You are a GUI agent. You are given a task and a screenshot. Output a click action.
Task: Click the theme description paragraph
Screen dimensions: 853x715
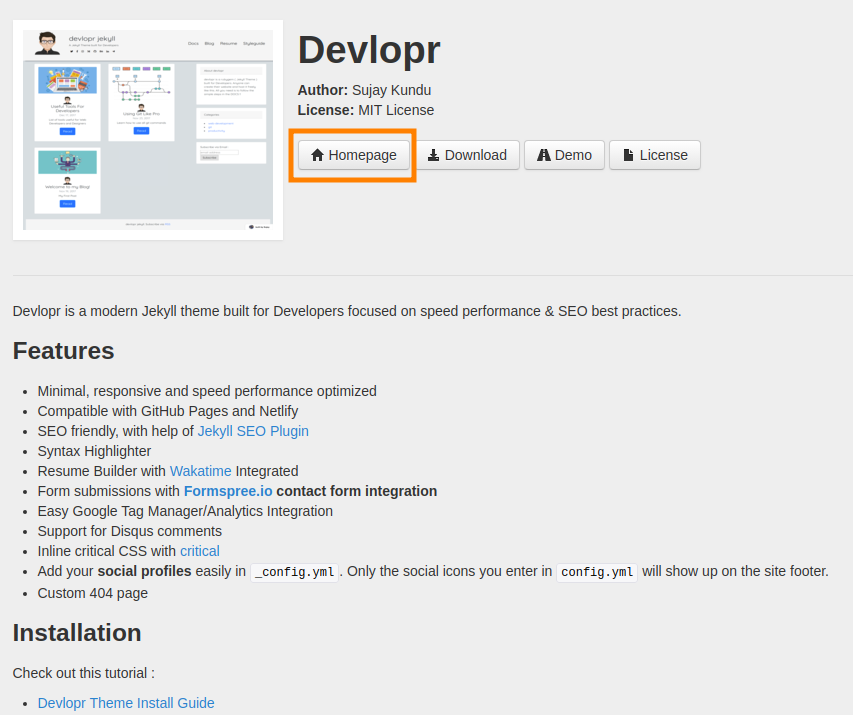(347, 311)
